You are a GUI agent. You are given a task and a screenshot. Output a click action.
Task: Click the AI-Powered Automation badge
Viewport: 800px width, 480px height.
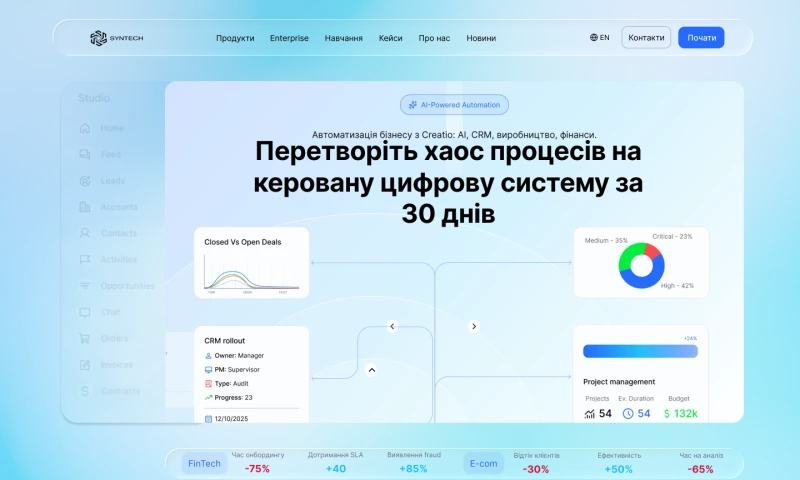[x=454, y=105]
